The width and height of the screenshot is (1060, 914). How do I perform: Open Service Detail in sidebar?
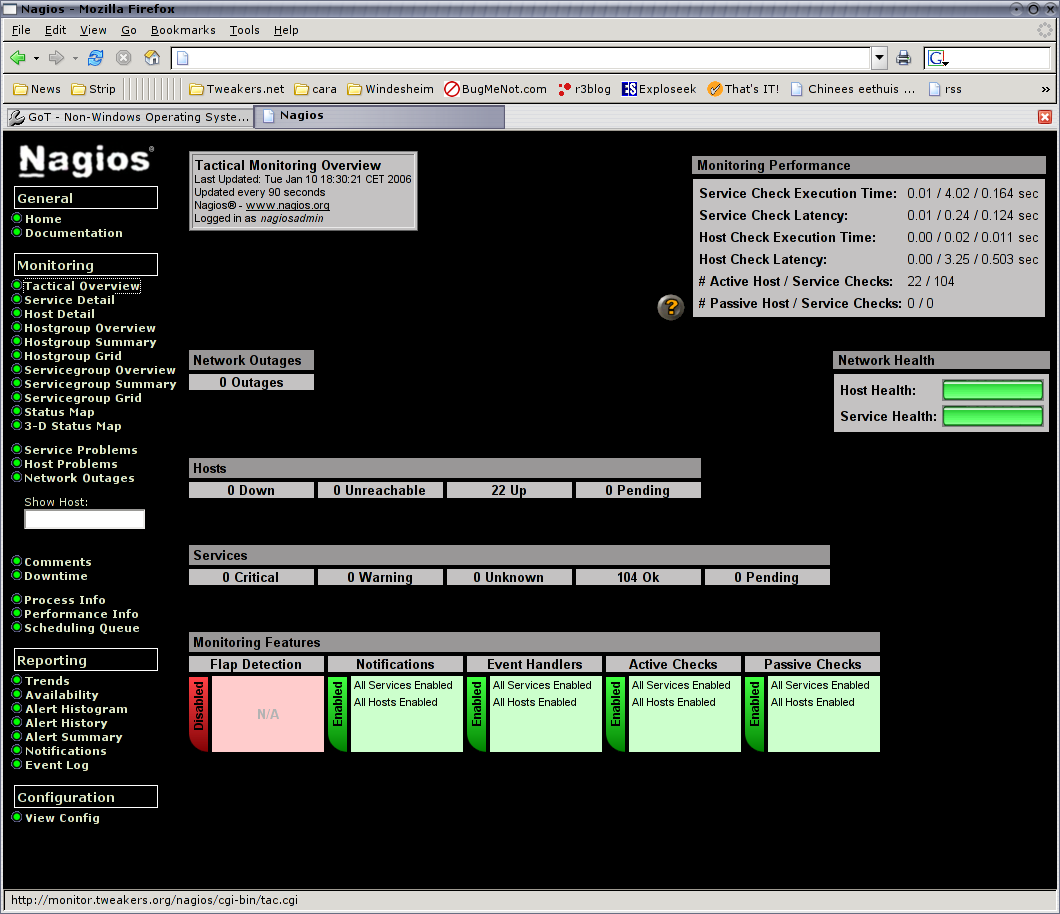tap(69, 300)
